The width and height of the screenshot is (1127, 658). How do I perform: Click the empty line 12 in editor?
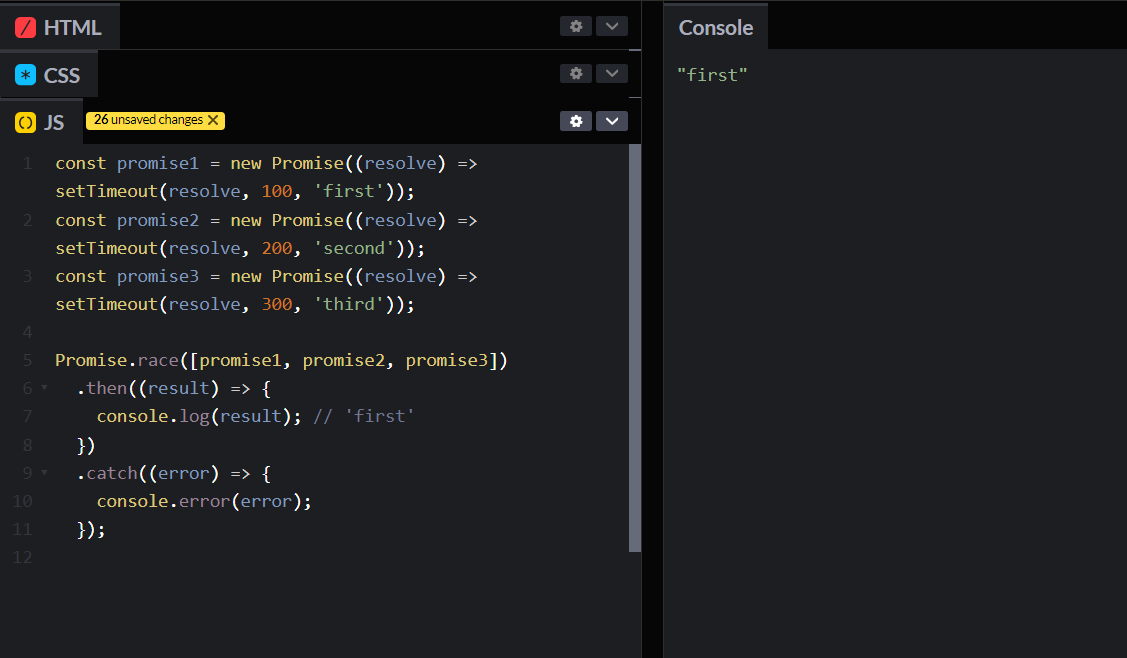(341, 557)
